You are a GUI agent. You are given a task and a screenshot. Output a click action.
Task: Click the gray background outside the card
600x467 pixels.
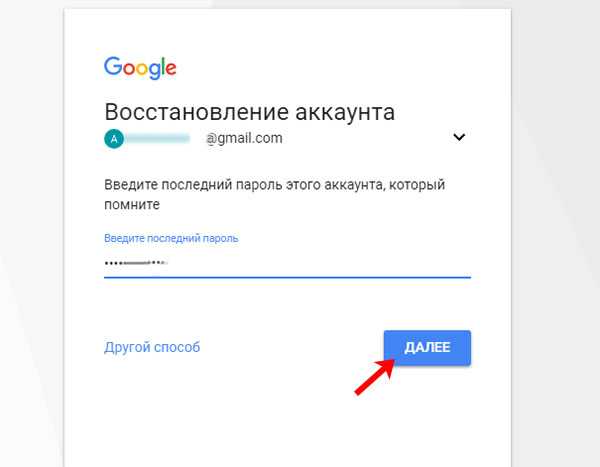pos(555,230)
